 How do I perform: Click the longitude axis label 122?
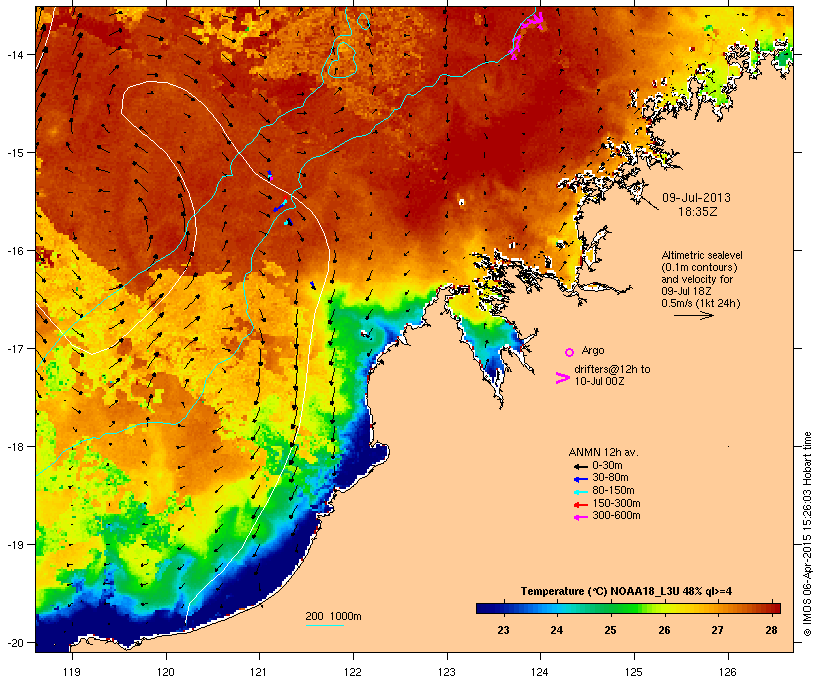353,672
